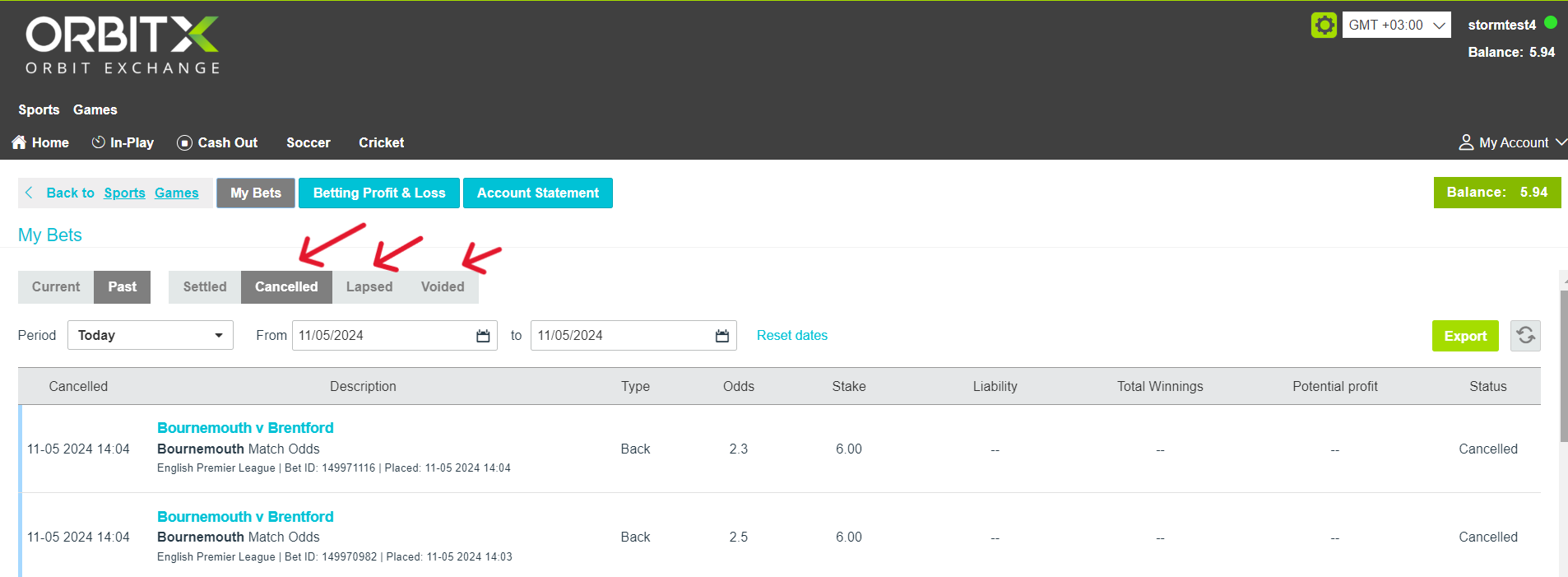Screen dimensions: 1568x577
Task: Click the Reset dates link
Action: (x=792, y=335)
